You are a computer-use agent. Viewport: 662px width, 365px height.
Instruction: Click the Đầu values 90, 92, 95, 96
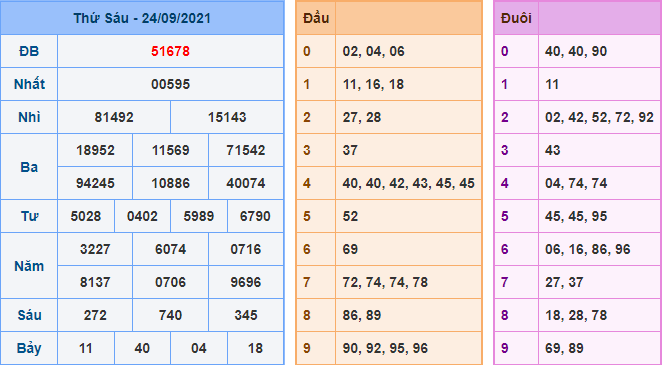click(385, 349)
